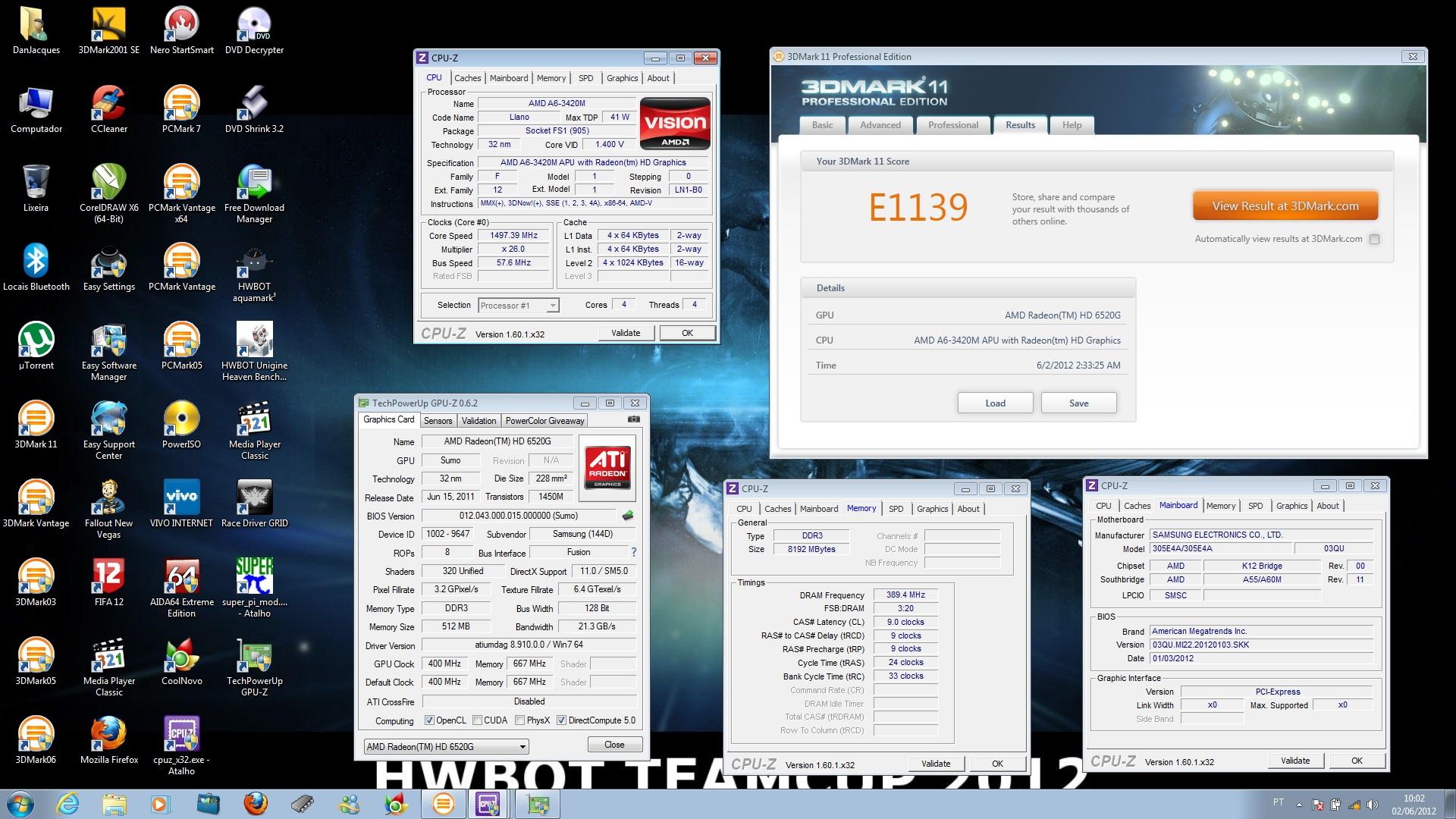The width and height of the screenshot is (1456, 819).
Task: Open the 3DMark2001 SE desktop icon
Action: click(108, 30)
